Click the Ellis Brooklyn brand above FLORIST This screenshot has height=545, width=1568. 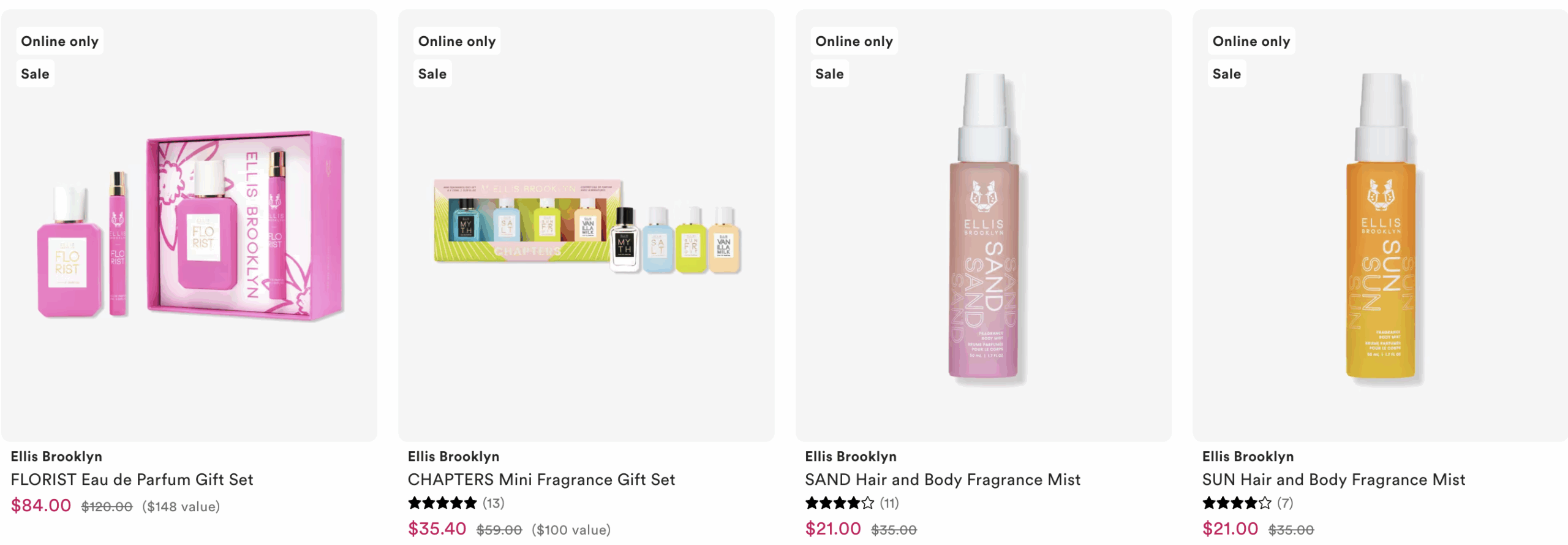56,457
